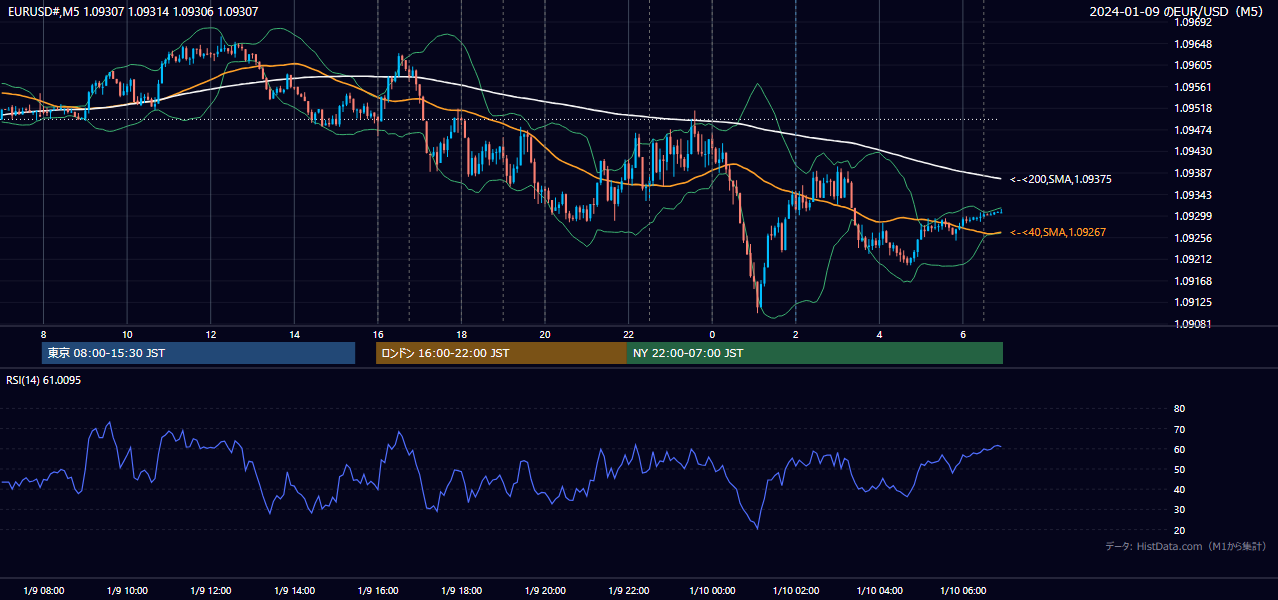Click price axis value 1.09168

pos(1193,281)
